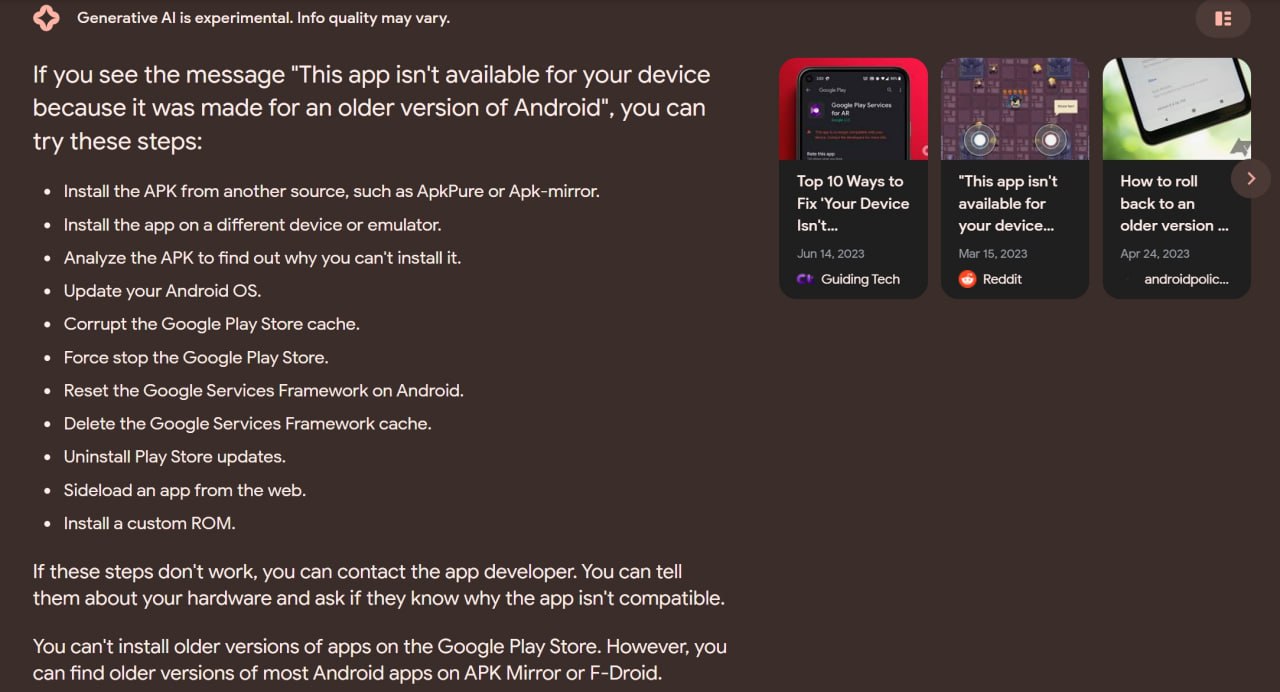Expand the carousel with the right chevron
The width and height of the screenshot is (1280, 692).
click(x=1250, y=178)
